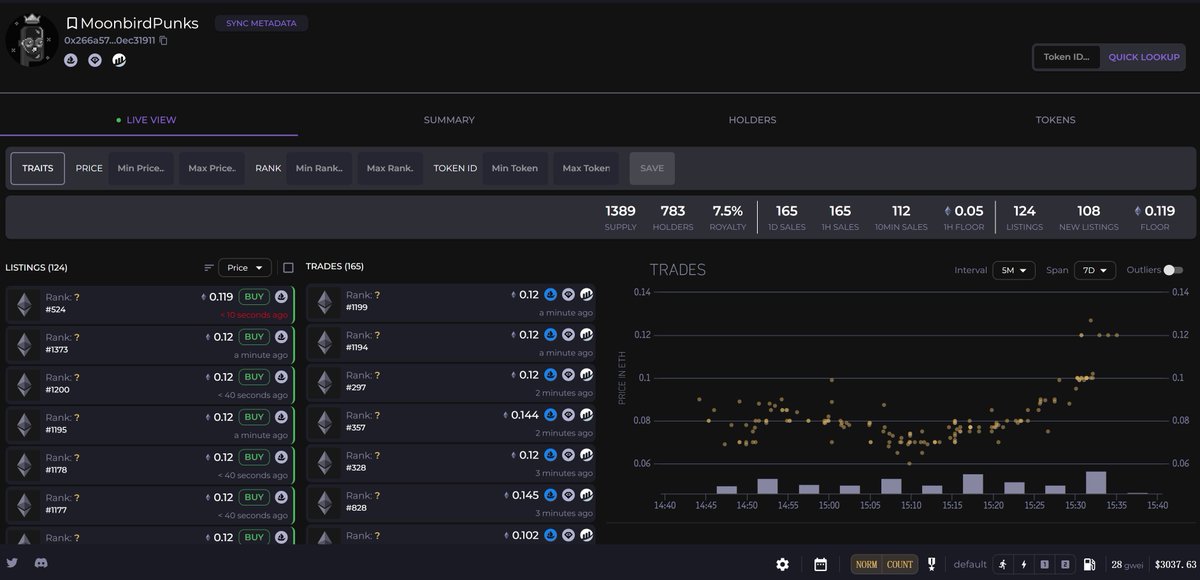
Task: Open chart icon for trade #828
Action: 586,495
